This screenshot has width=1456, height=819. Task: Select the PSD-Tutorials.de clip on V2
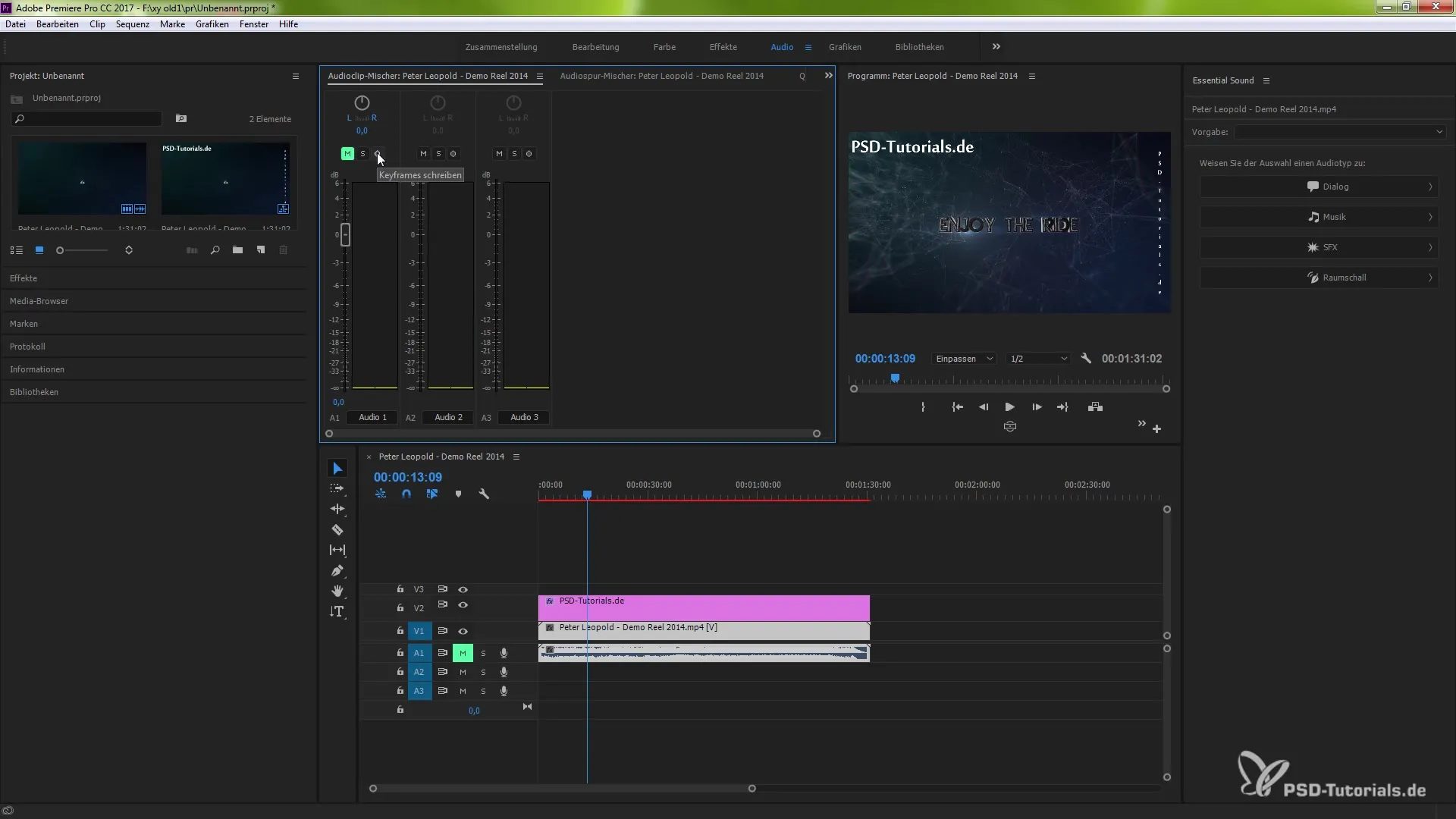(x=704, y=608)
